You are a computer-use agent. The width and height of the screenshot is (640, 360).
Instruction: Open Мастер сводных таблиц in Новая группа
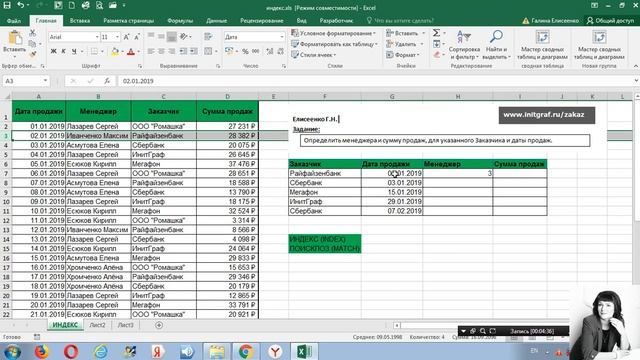599,45
